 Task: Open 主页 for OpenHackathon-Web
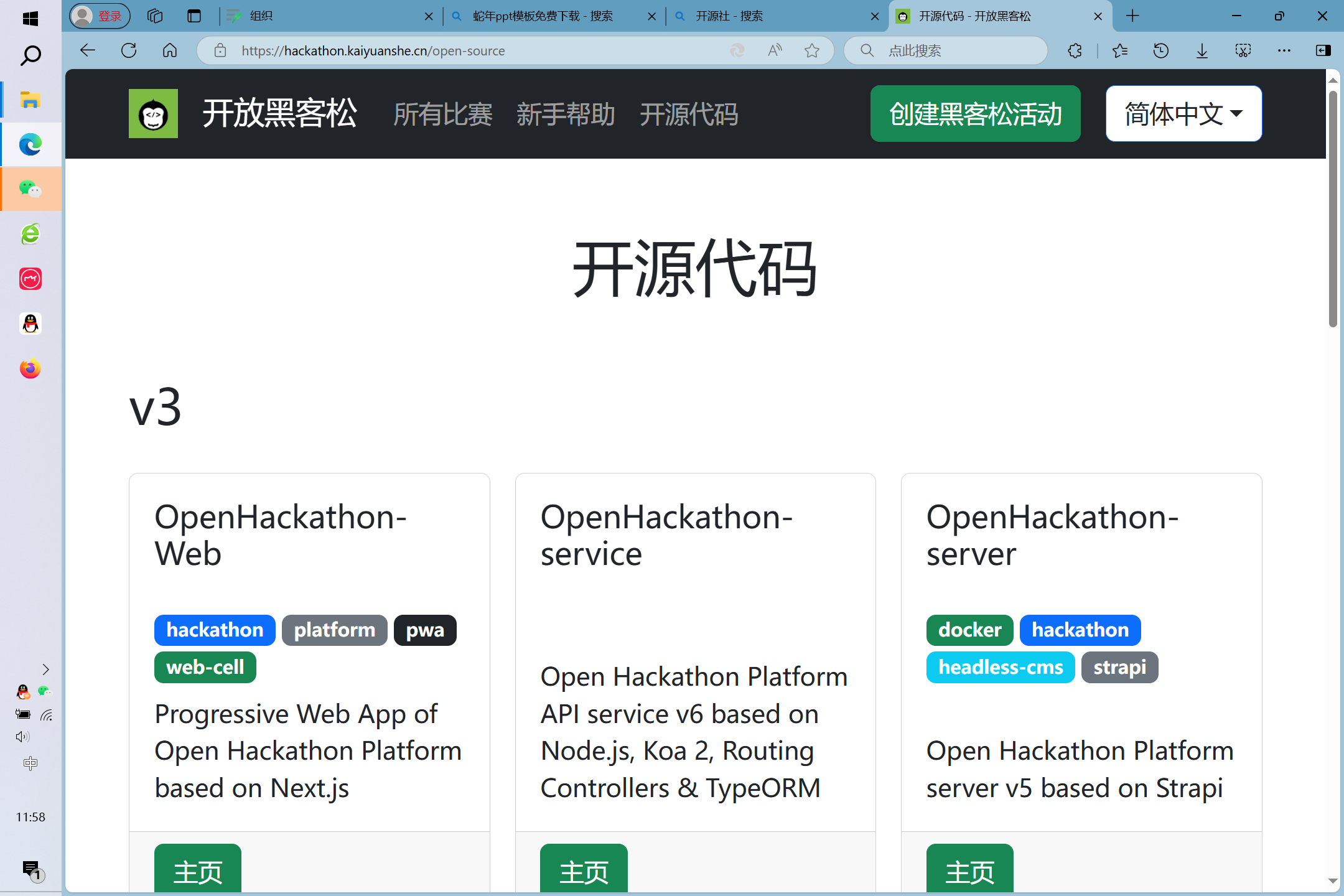[x=198, y=869]
